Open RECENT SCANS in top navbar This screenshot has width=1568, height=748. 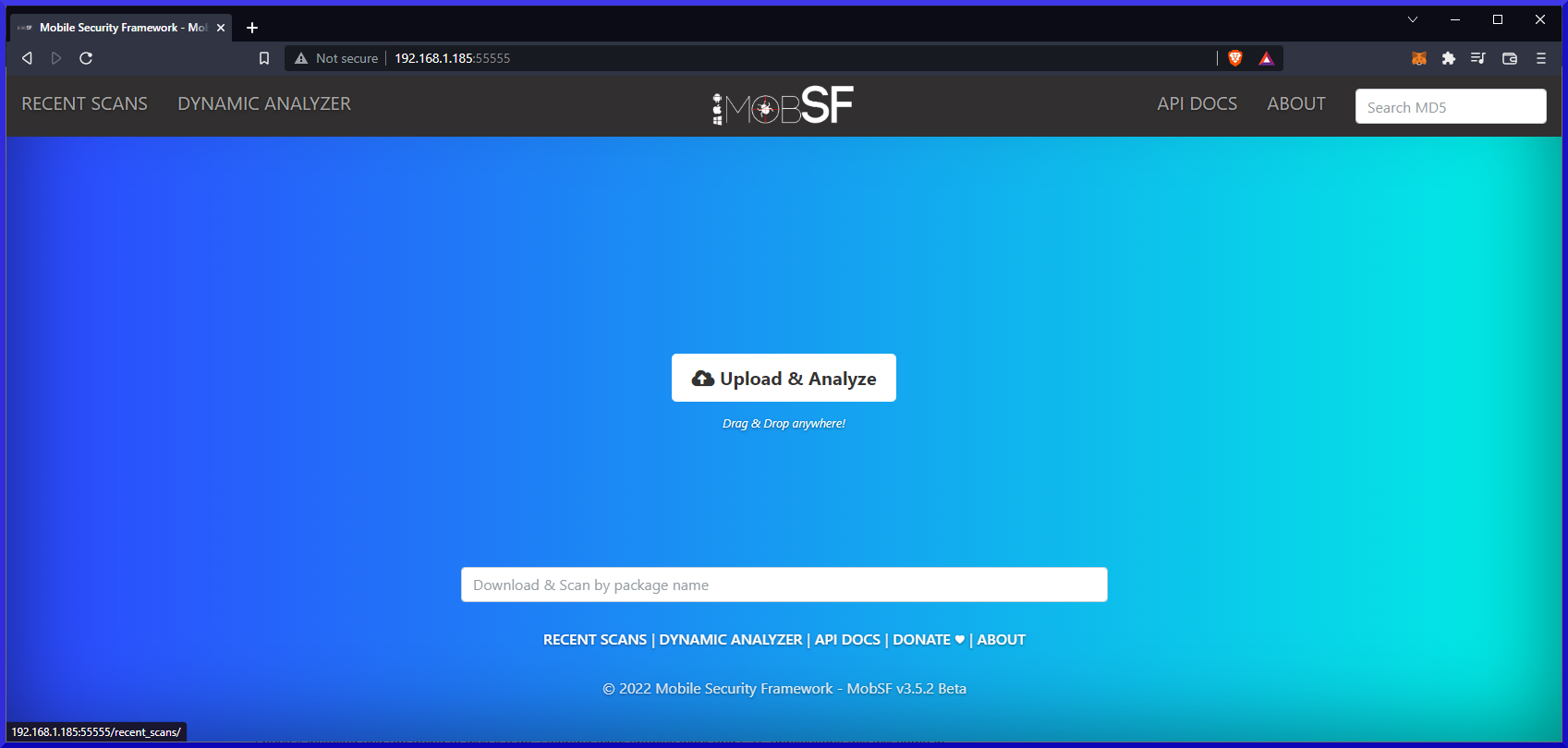pyautogui.click(x=85, y=103)
